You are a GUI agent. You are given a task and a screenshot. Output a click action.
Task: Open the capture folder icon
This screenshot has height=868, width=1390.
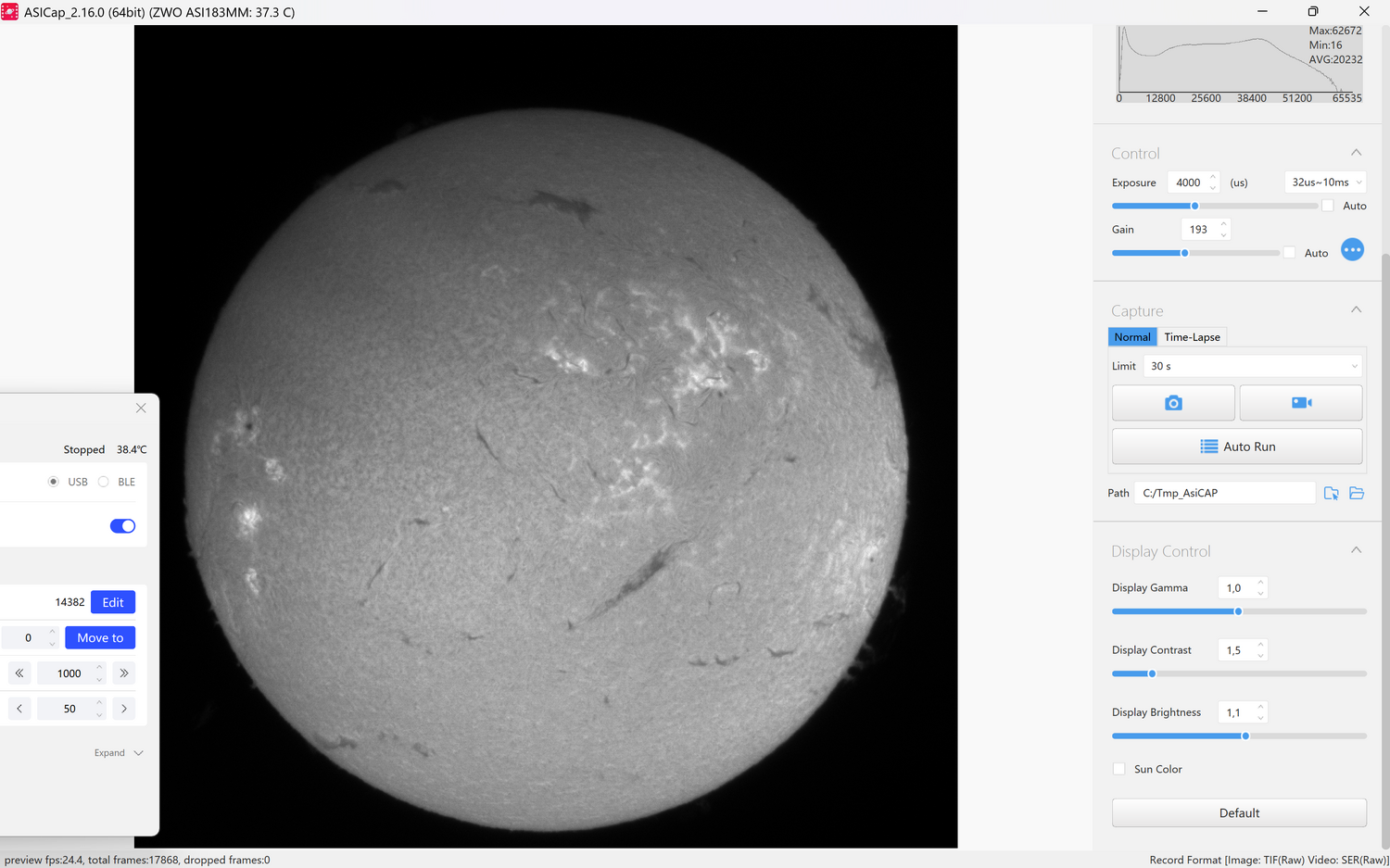1357,493
